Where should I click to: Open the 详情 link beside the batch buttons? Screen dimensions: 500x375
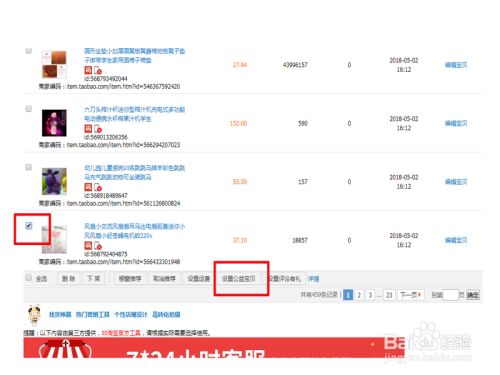(313, 279)
